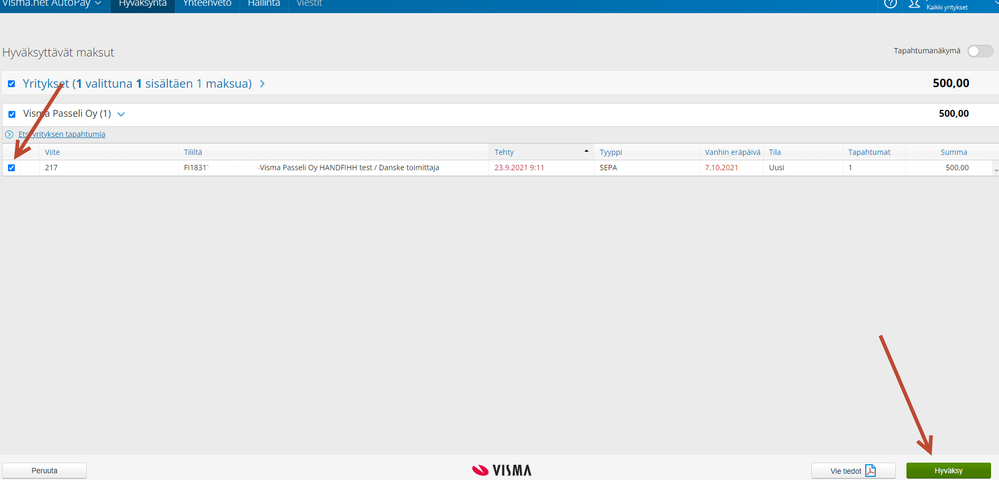Click the date 23.9.2021 9:11 cell

542,168
